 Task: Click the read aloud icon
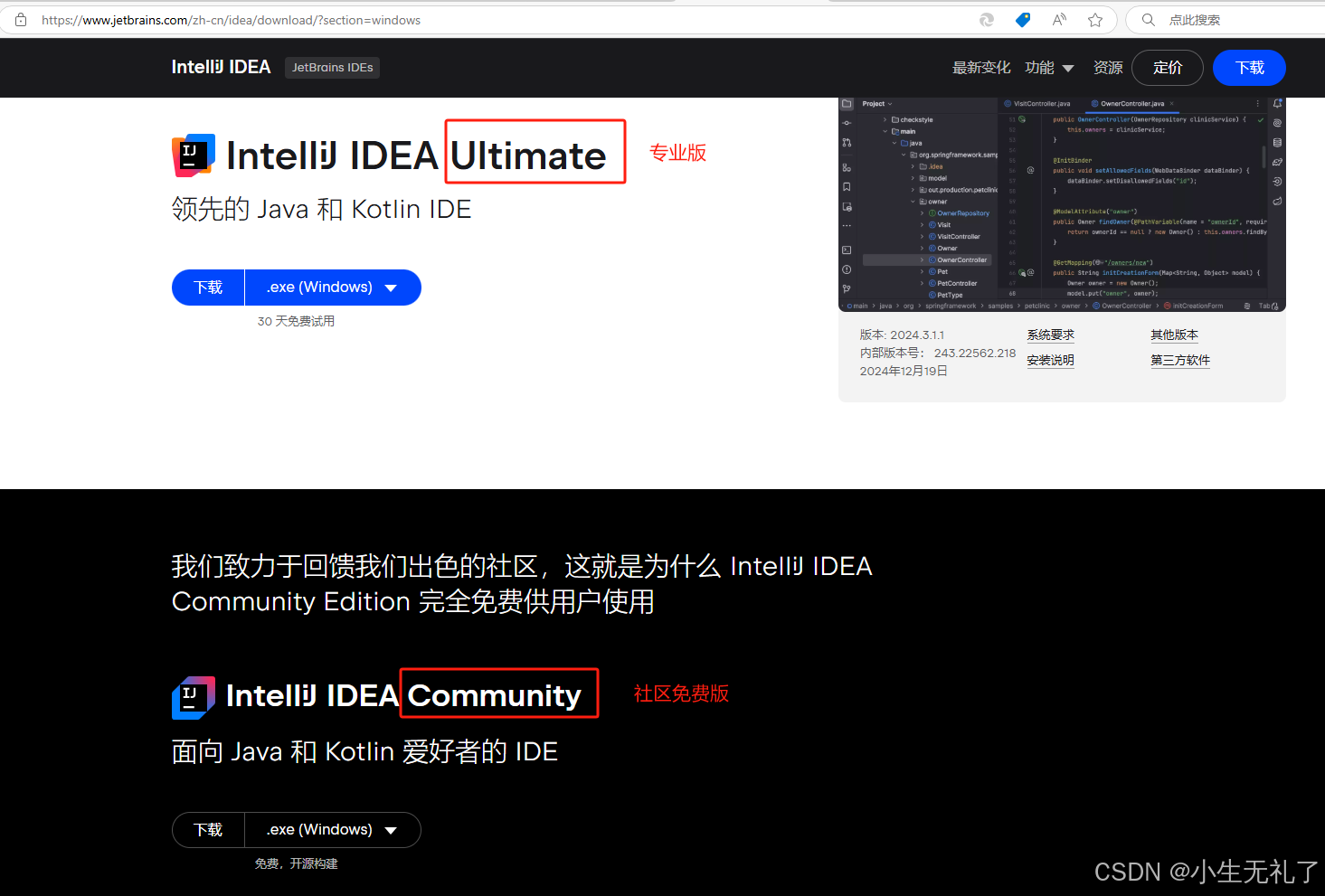click(x=1059, y=20)
